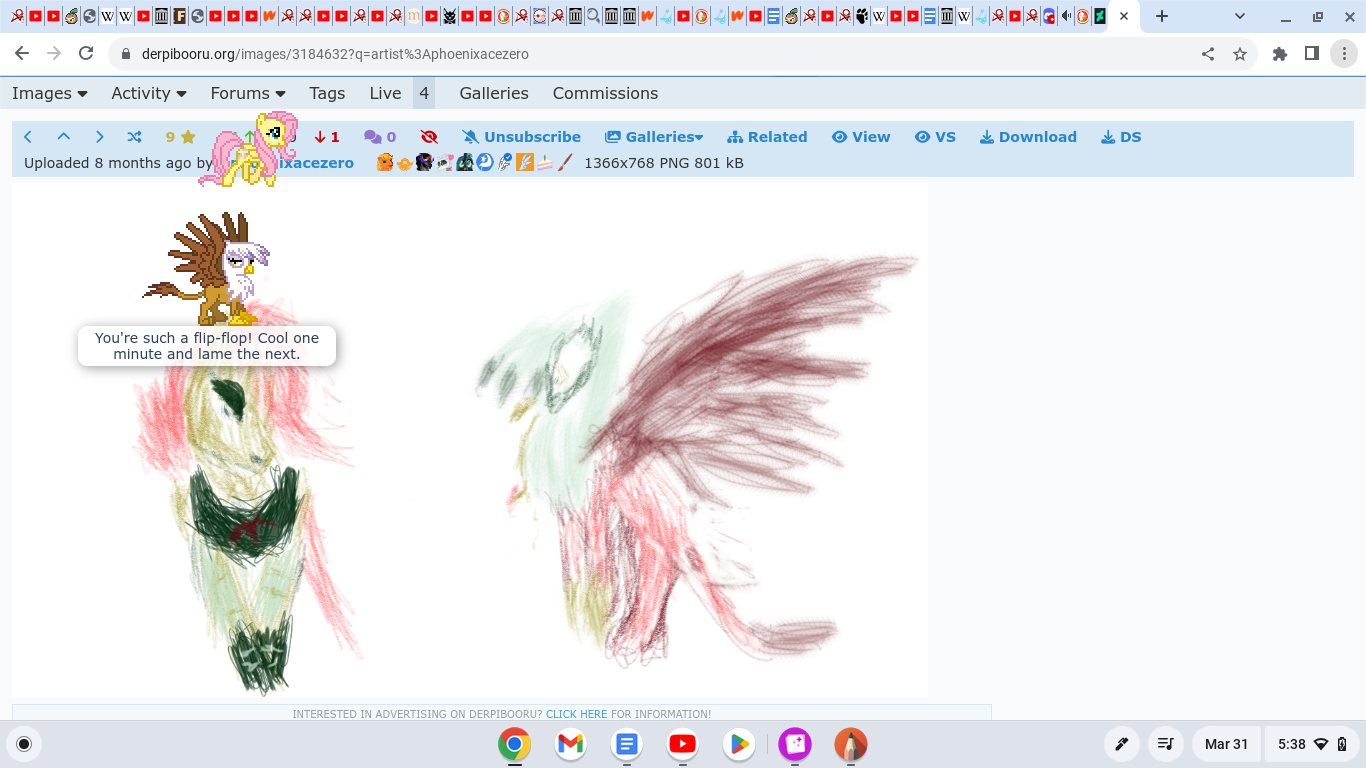
Task: Open quick settings from the clock tray
Action: tap(1313, 744)
